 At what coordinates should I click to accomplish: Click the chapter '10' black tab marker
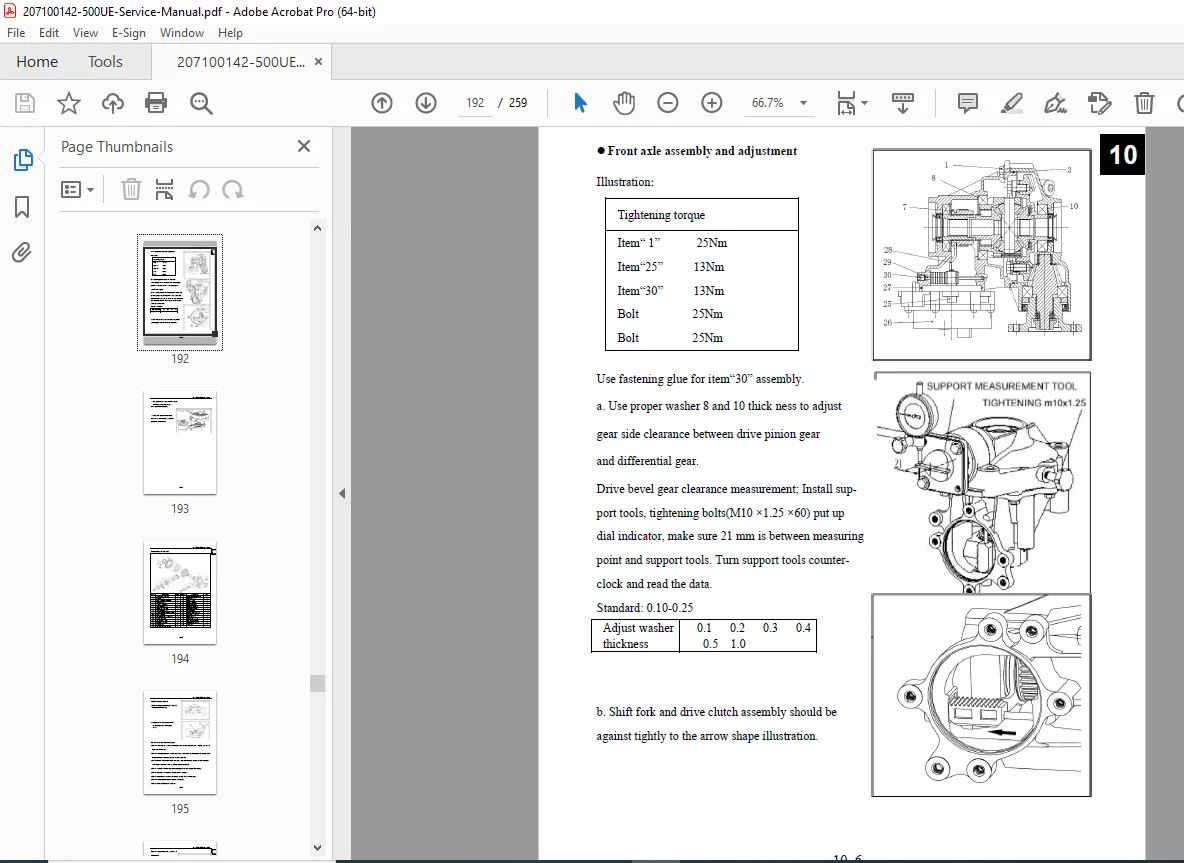pos(1122,155)
